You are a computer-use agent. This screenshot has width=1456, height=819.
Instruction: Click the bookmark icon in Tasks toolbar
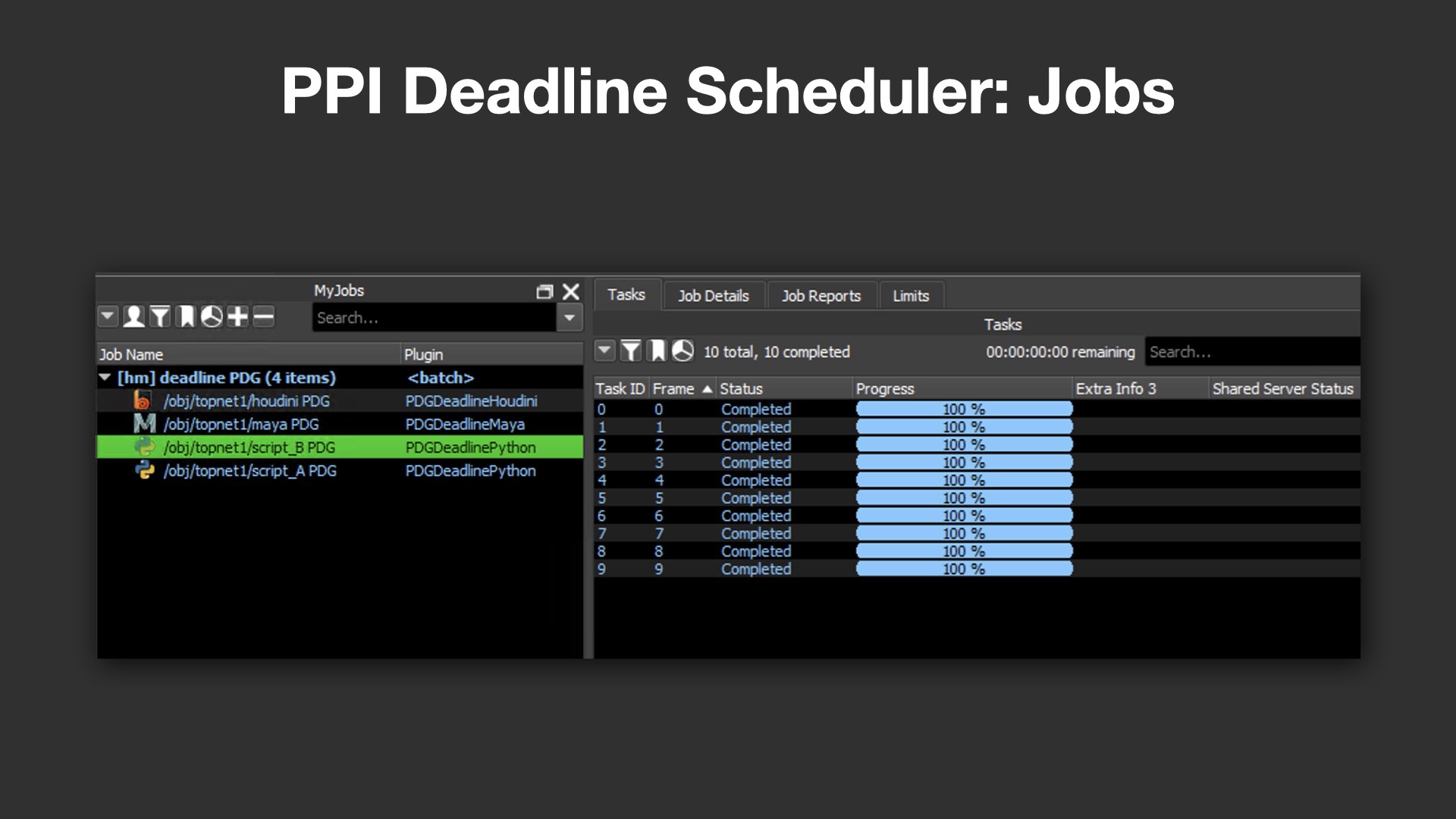pos(657,350)
